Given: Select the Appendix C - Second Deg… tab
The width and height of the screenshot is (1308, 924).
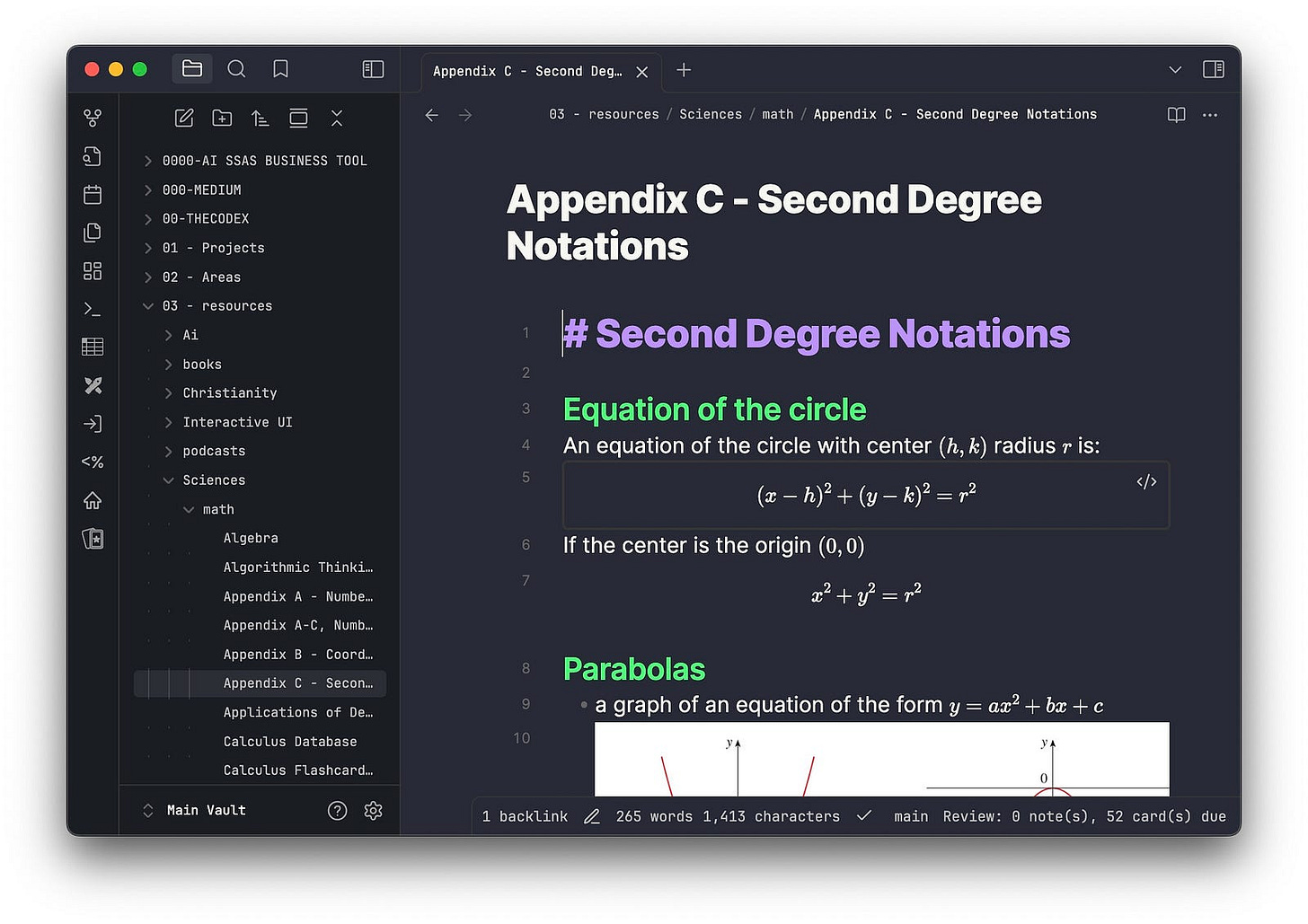Looking at the screenshot, I should tap(527, 71).
